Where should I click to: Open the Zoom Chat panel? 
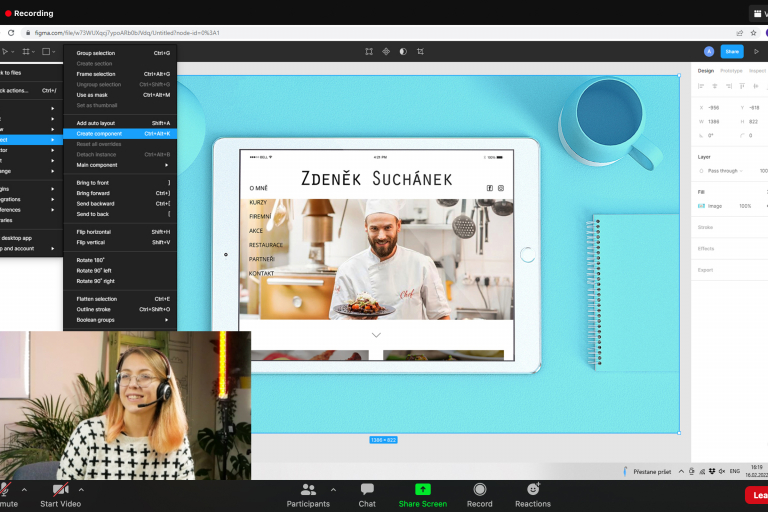367,494
